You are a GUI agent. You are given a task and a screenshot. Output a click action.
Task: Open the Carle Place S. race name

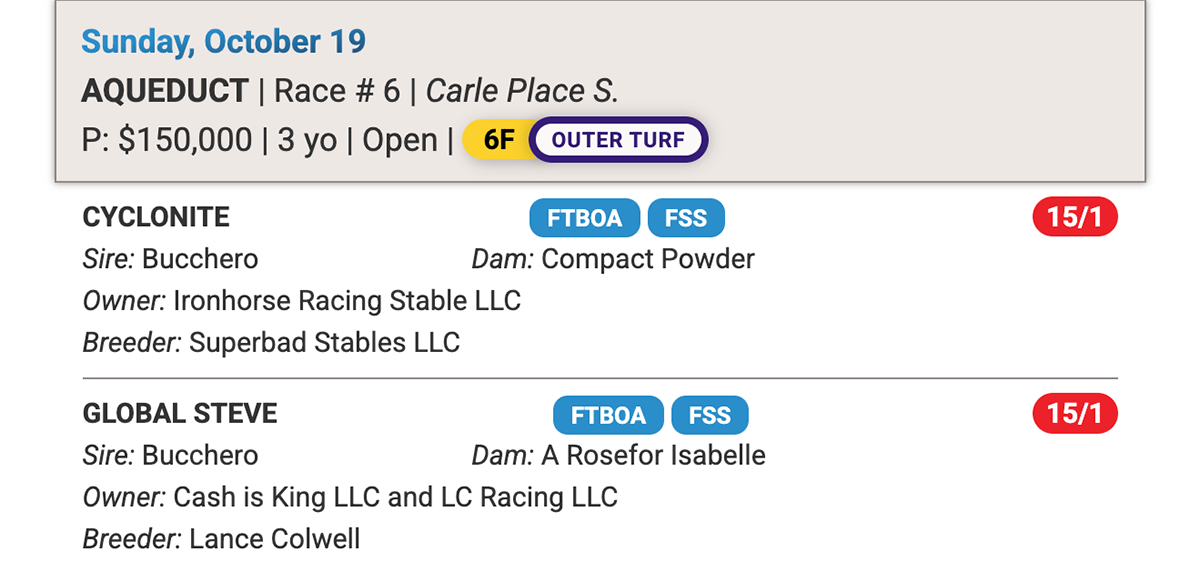click(522, 91)
